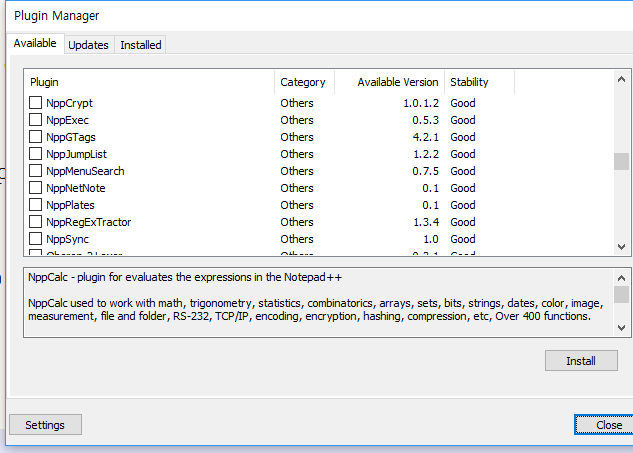Click version 0.5.3 of NppExec

click(425, 120)
